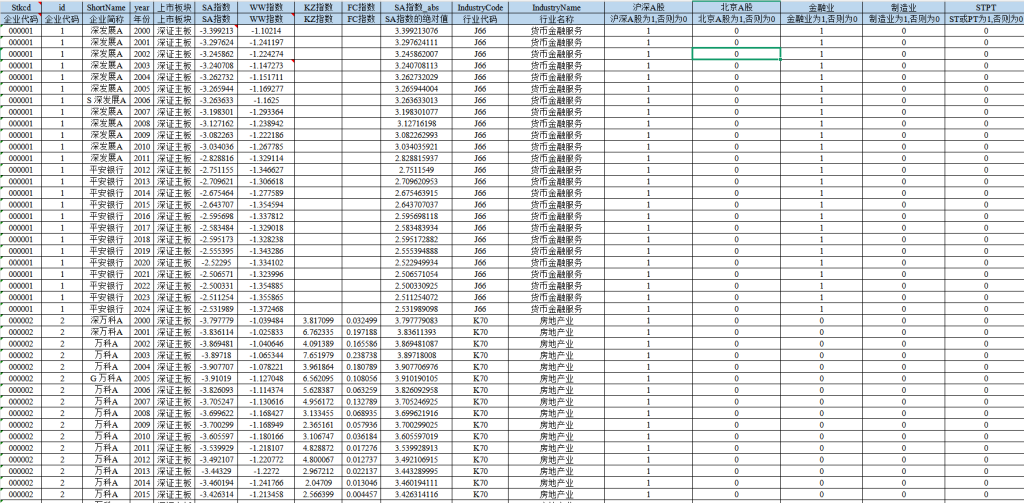Select WW value -1.2272

coord(268,470)
